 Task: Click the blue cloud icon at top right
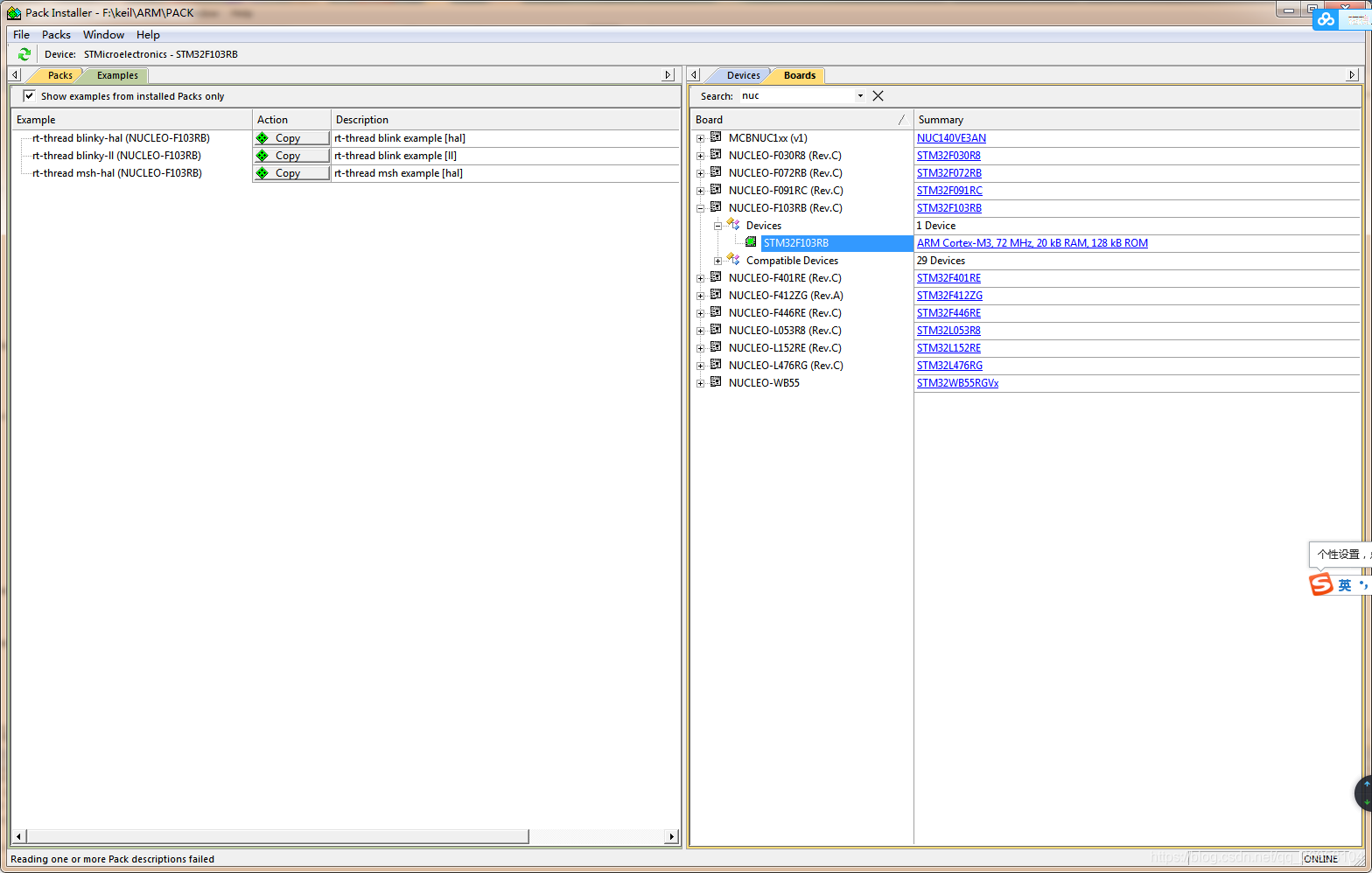[1326, 19]
